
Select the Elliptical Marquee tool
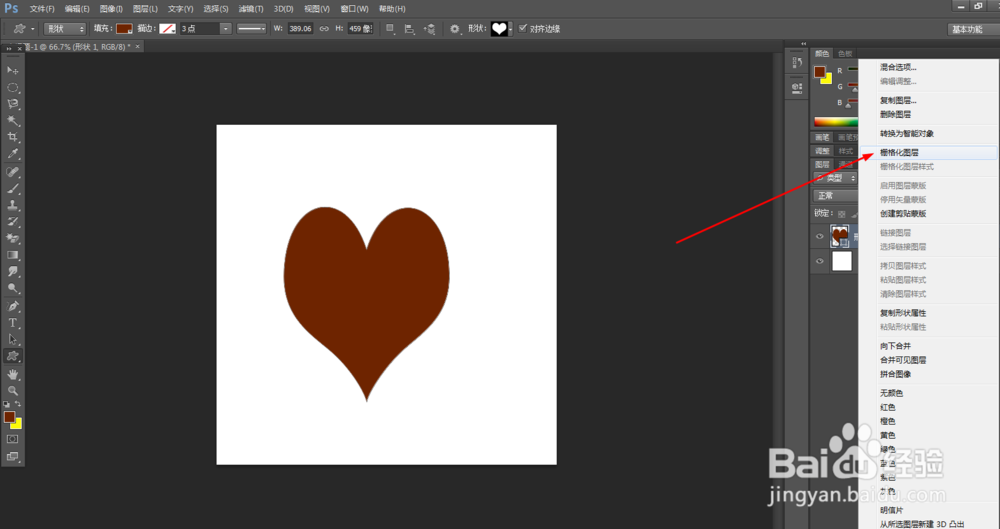coord(13,87)
